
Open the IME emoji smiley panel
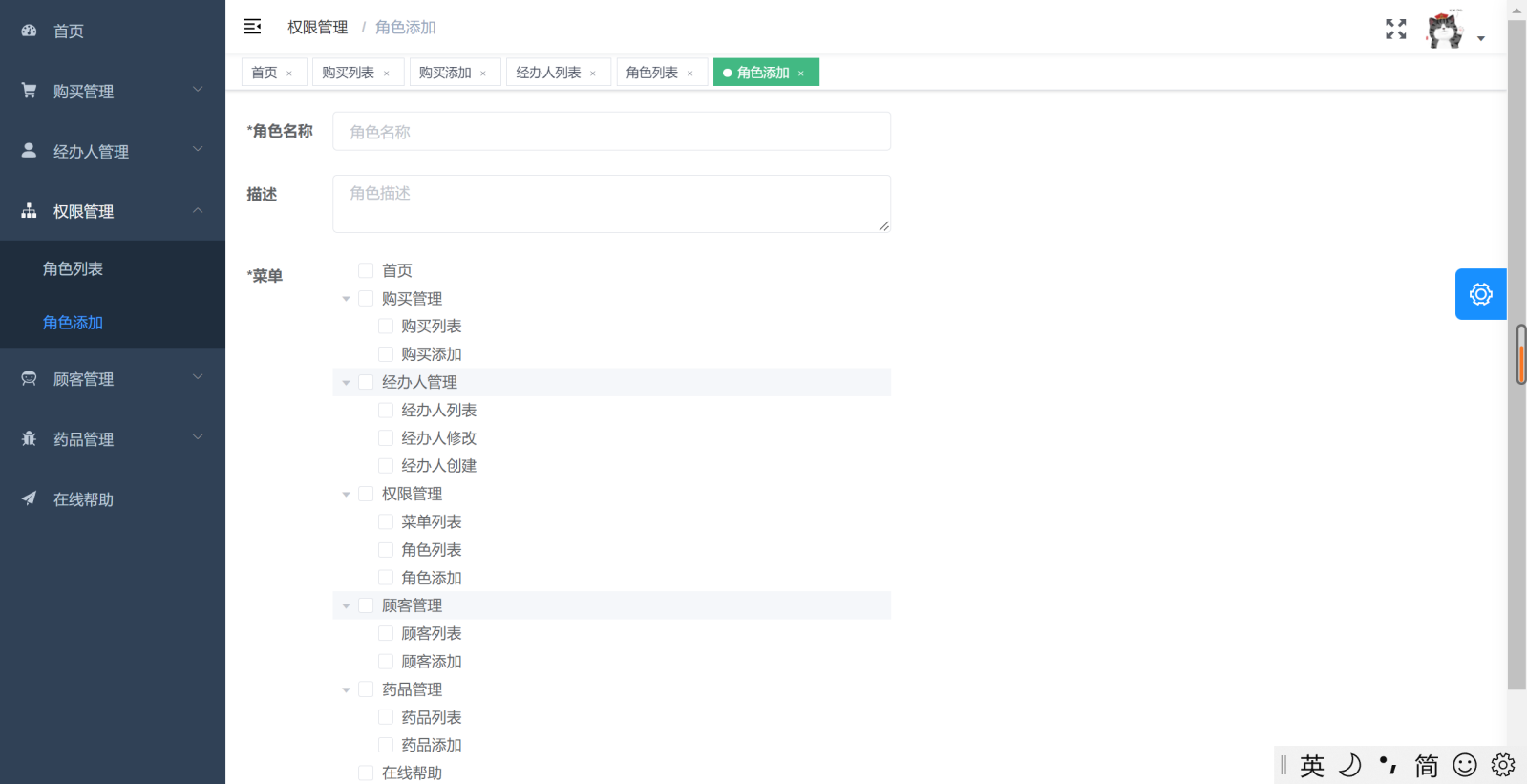[1465, 765]
